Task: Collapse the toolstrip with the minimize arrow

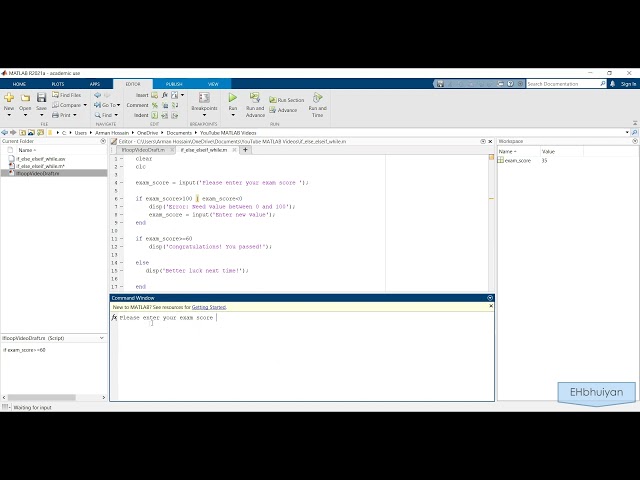Action: click(635, 123)
